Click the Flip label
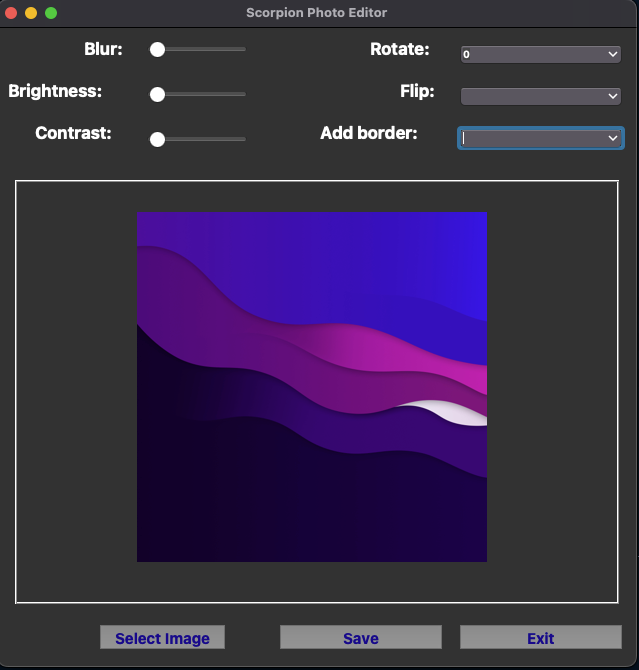Screen dimensions: 639x670 coord(417,91)
